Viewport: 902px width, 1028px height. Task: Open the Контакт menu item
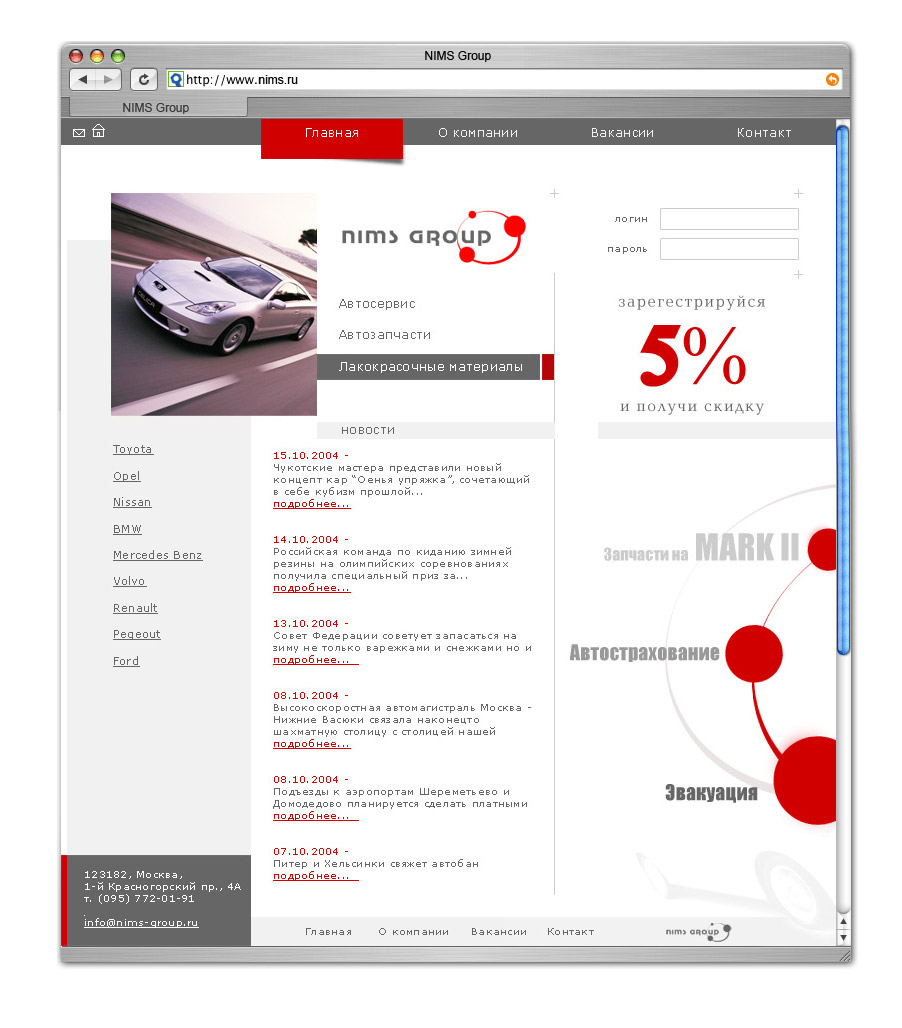(764, 131)
